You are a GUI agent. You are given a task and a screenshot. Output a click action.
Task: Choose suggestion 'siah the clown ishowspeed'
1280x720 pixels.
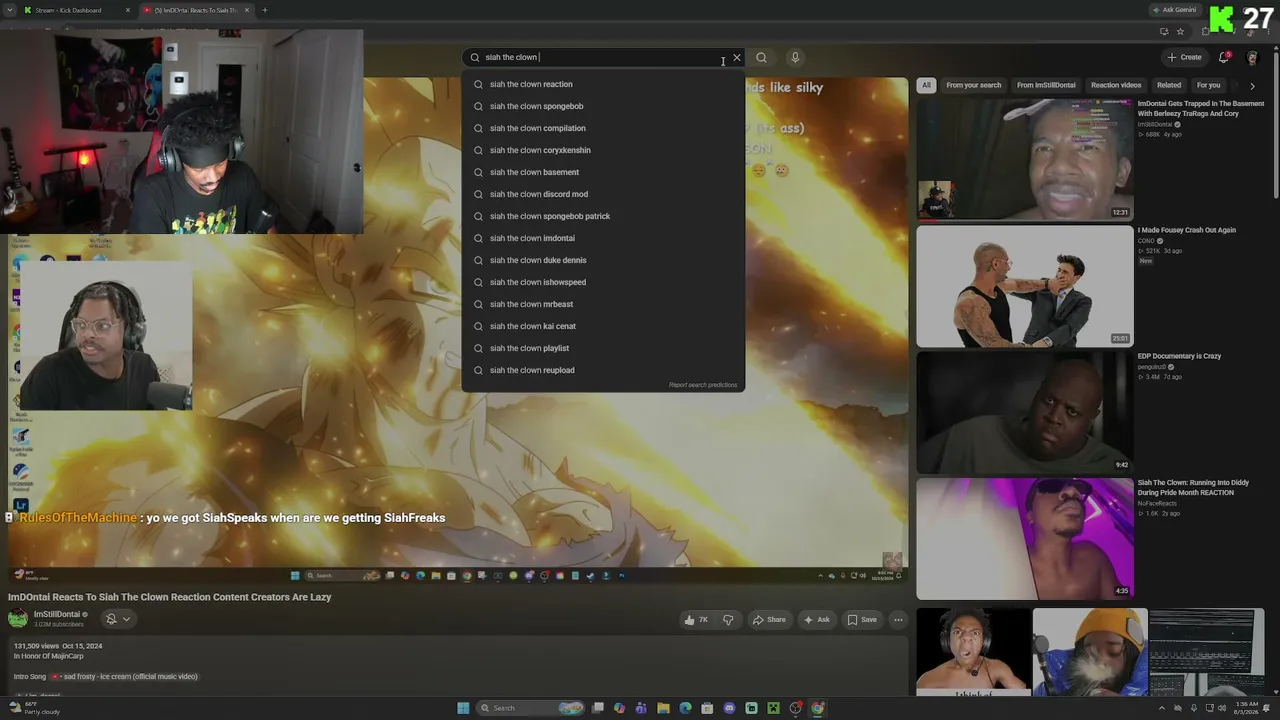coord(603,282)
